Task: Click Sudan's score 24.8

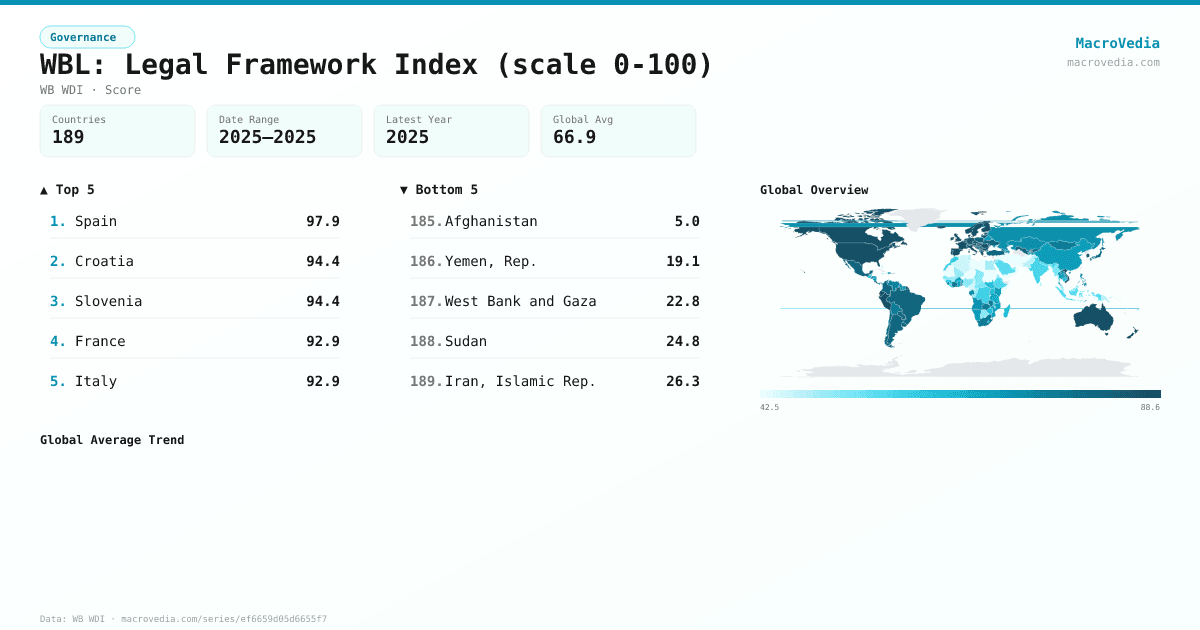Action: point(683,341)
